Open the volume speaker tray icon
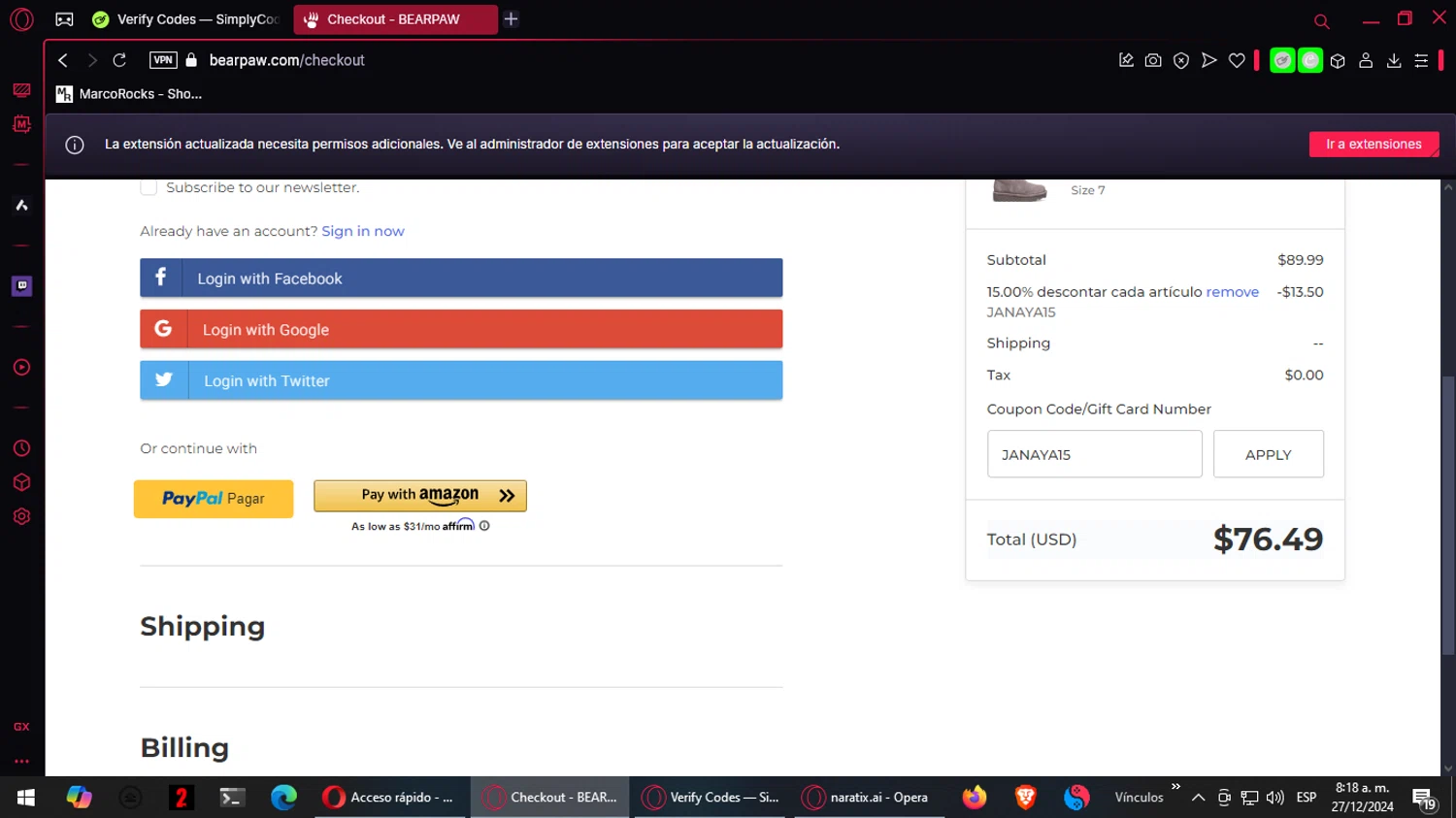 1275,798
